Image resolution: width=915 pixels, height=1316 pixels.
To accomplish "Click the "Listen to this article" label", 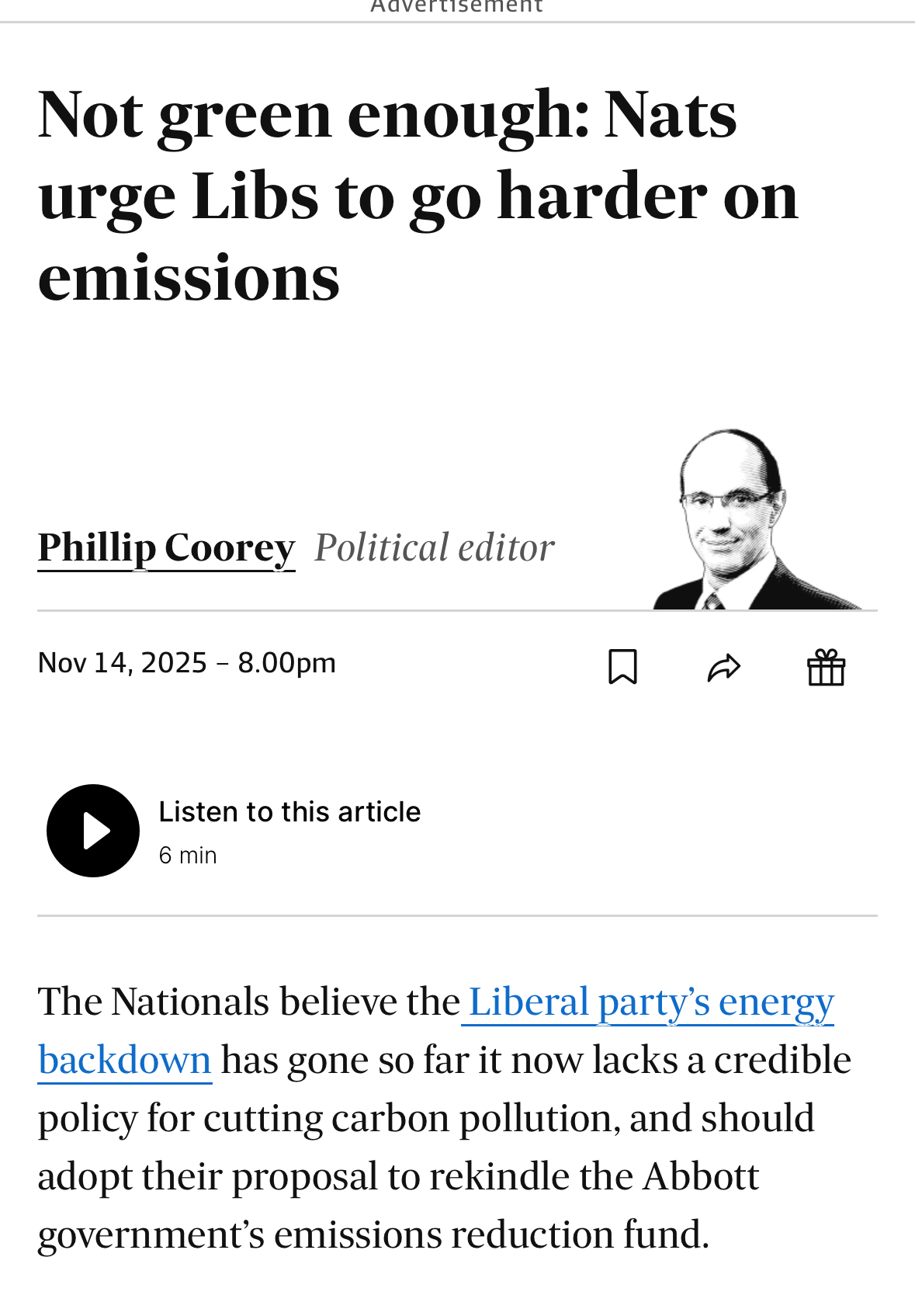I will tap(289, 811).
